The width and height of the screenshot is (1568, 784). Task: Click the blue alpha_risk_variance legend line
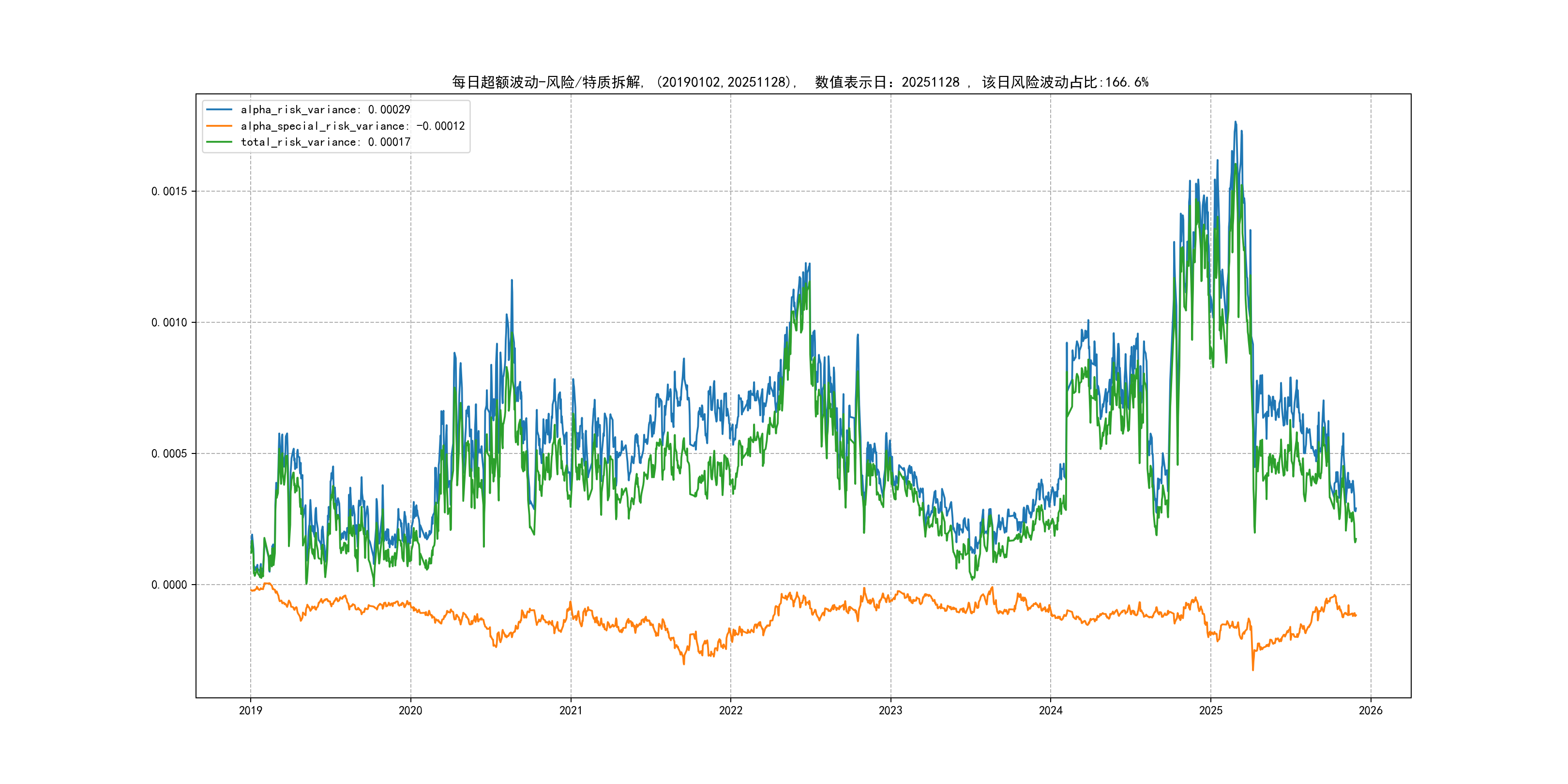pos(219,109)
